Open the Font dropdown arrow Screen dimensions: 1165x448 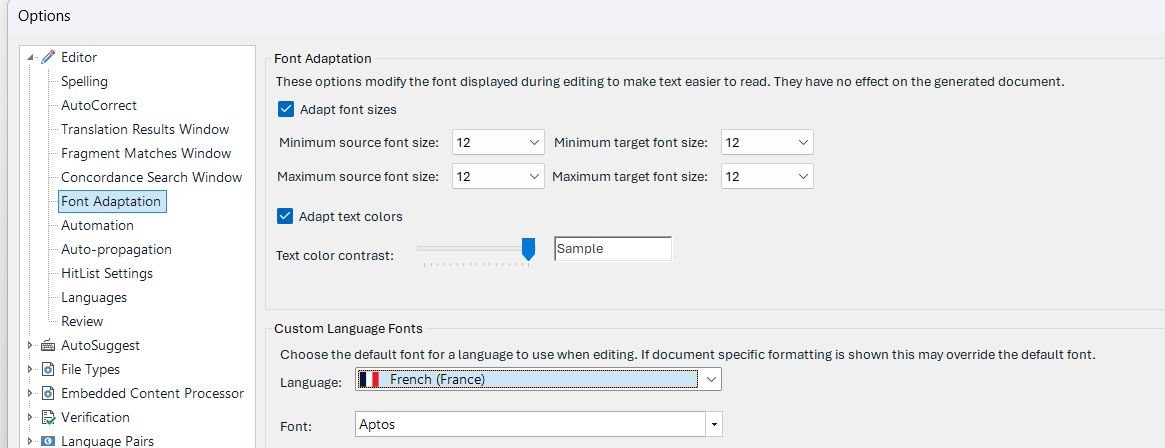click(714, 425)
